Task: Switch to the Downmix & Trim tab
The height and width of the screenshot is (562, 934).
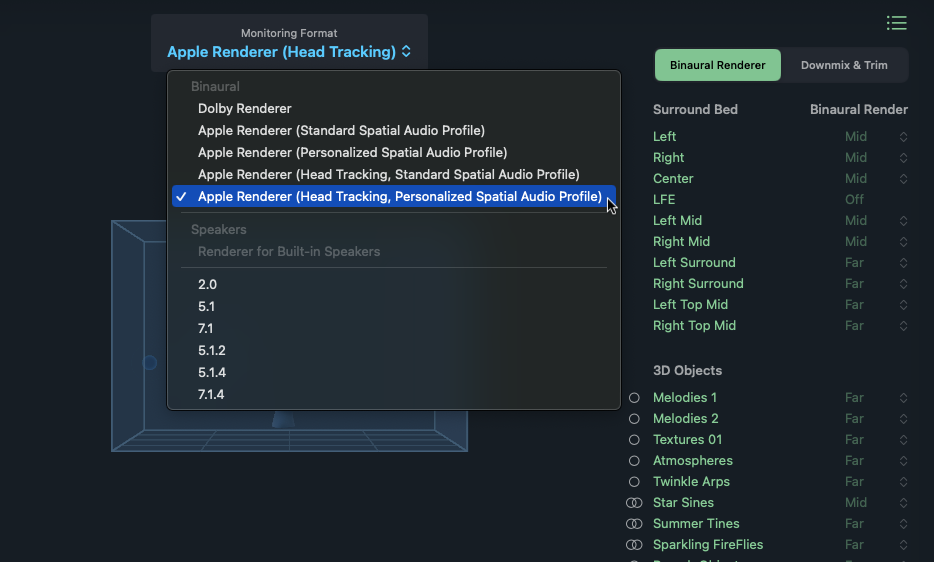Action: (844, 66)
